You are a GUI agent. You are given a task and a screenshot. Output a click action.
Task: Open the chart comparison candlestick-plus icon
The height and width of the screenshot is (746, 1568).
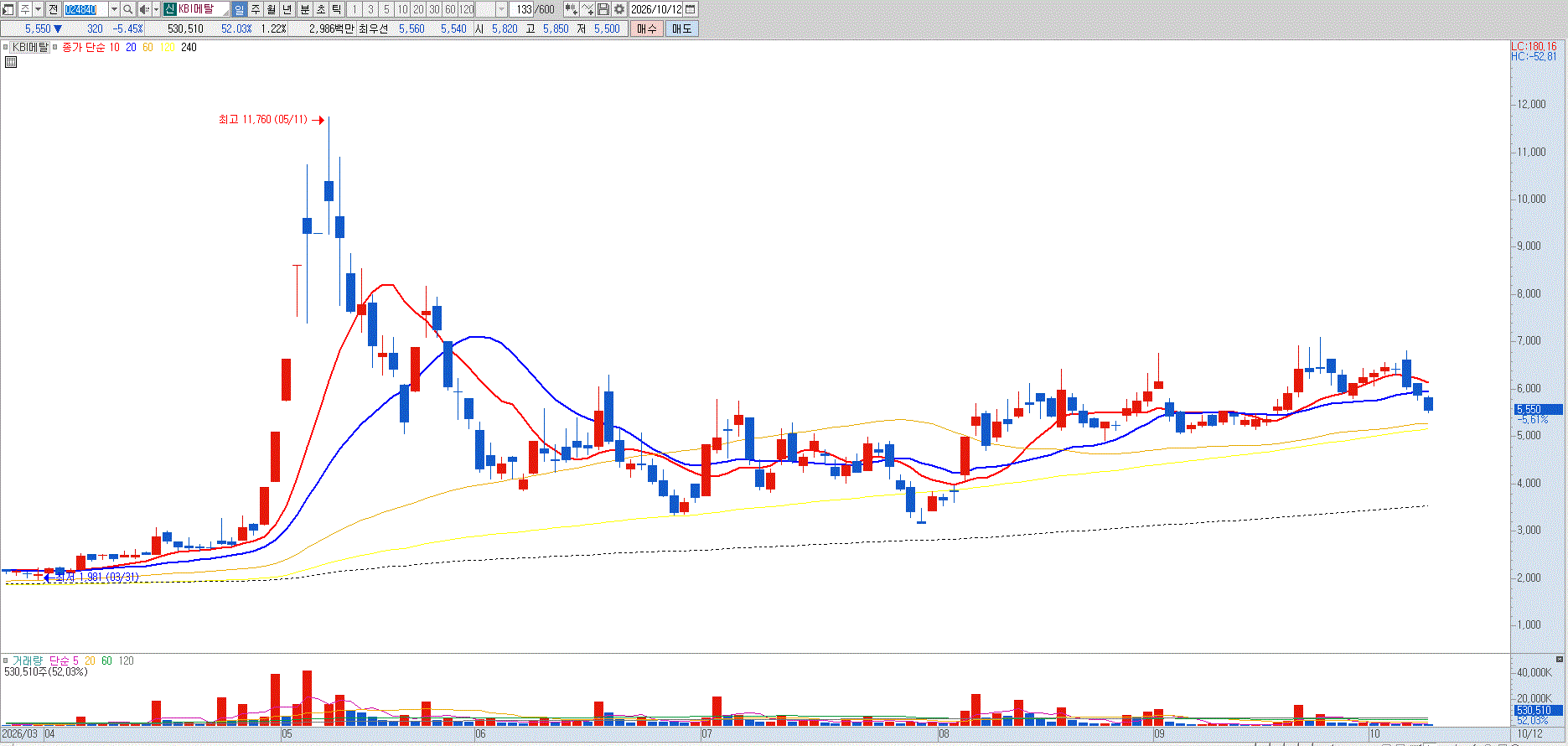571,9
